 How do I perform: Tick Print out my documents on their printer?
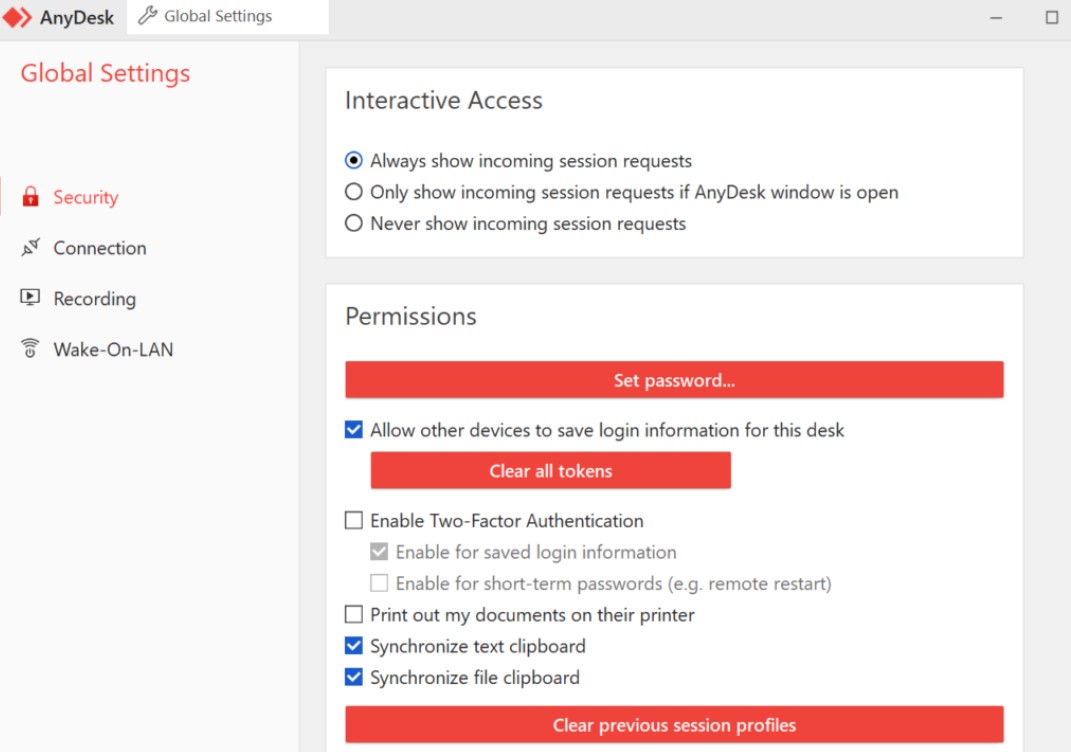tap(354, 615)
